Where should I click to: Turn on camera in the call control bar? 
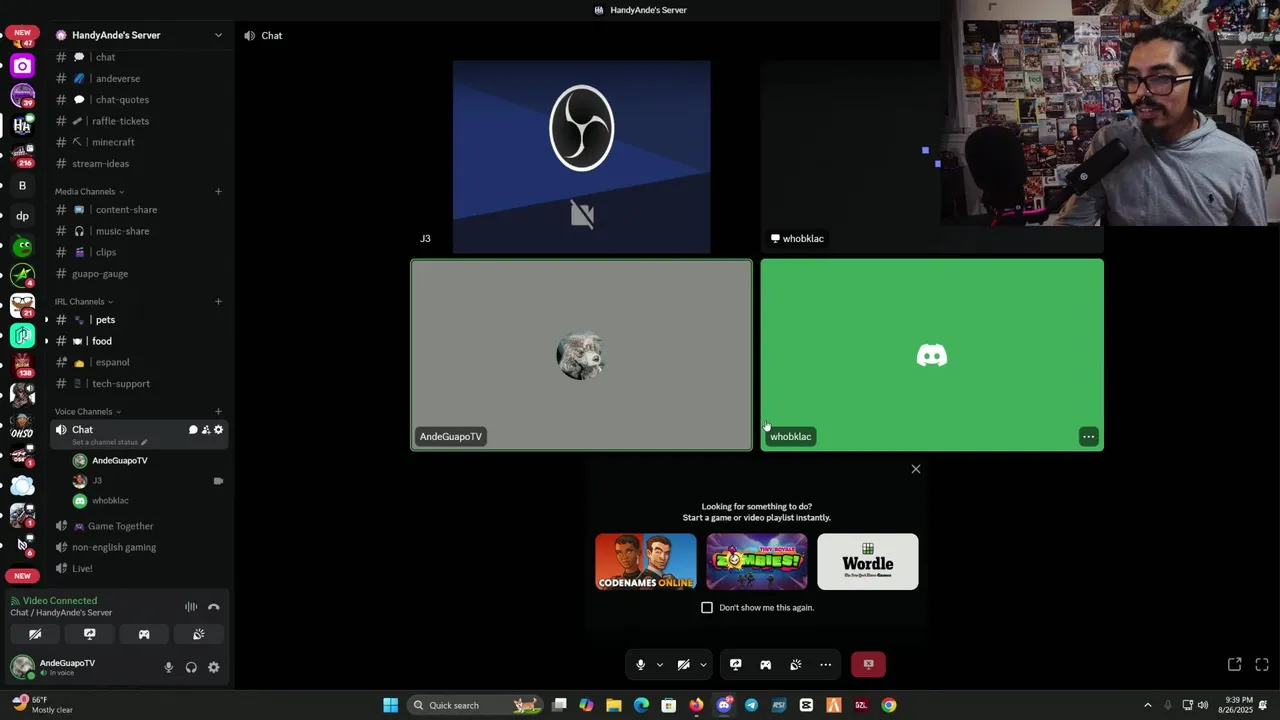coord(684,665)
